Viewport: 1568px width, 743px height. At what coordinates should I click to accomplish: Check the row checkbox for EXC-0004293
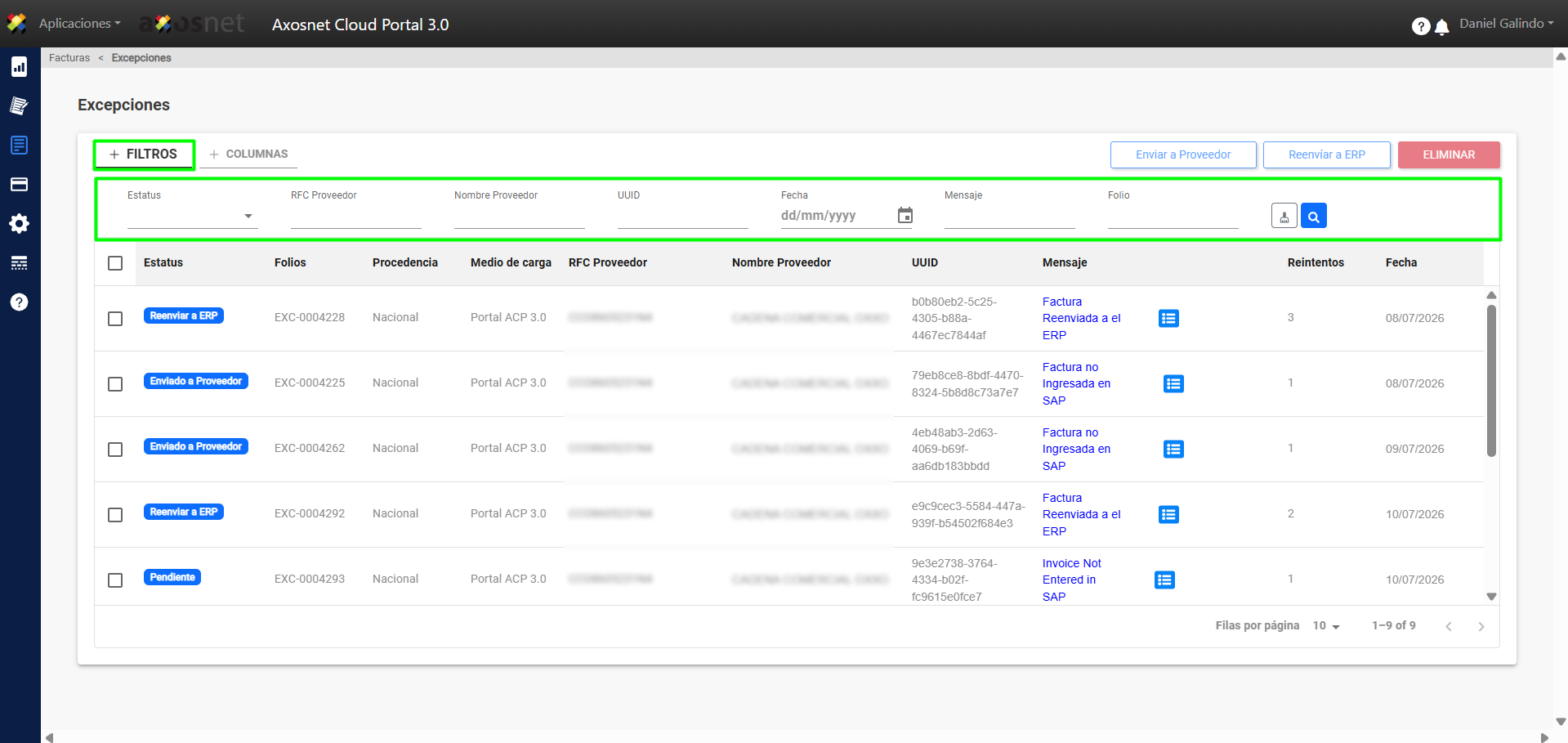[x=115, y=580]
